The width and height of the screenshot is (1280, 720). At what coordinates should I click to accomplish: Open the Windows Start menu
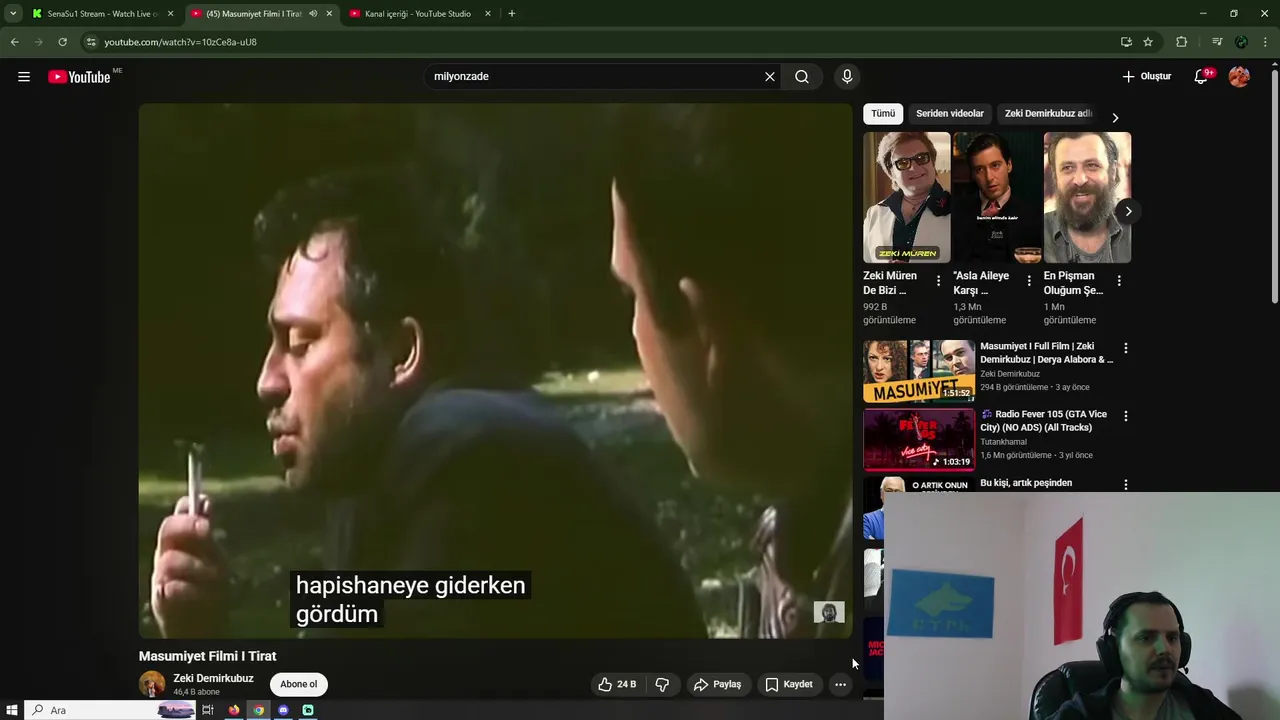pos(12,710)
